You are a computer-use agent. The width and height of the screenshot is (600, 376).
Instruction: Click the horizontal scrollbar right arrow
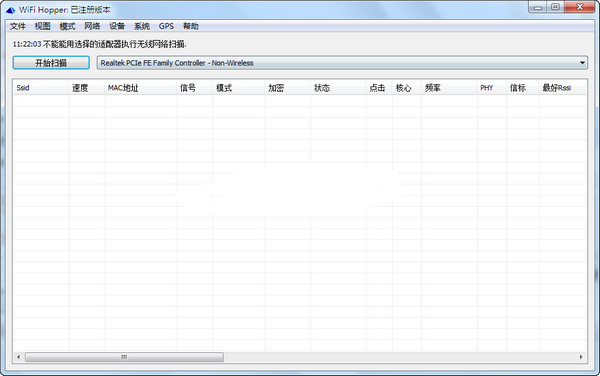coord(581,357)
